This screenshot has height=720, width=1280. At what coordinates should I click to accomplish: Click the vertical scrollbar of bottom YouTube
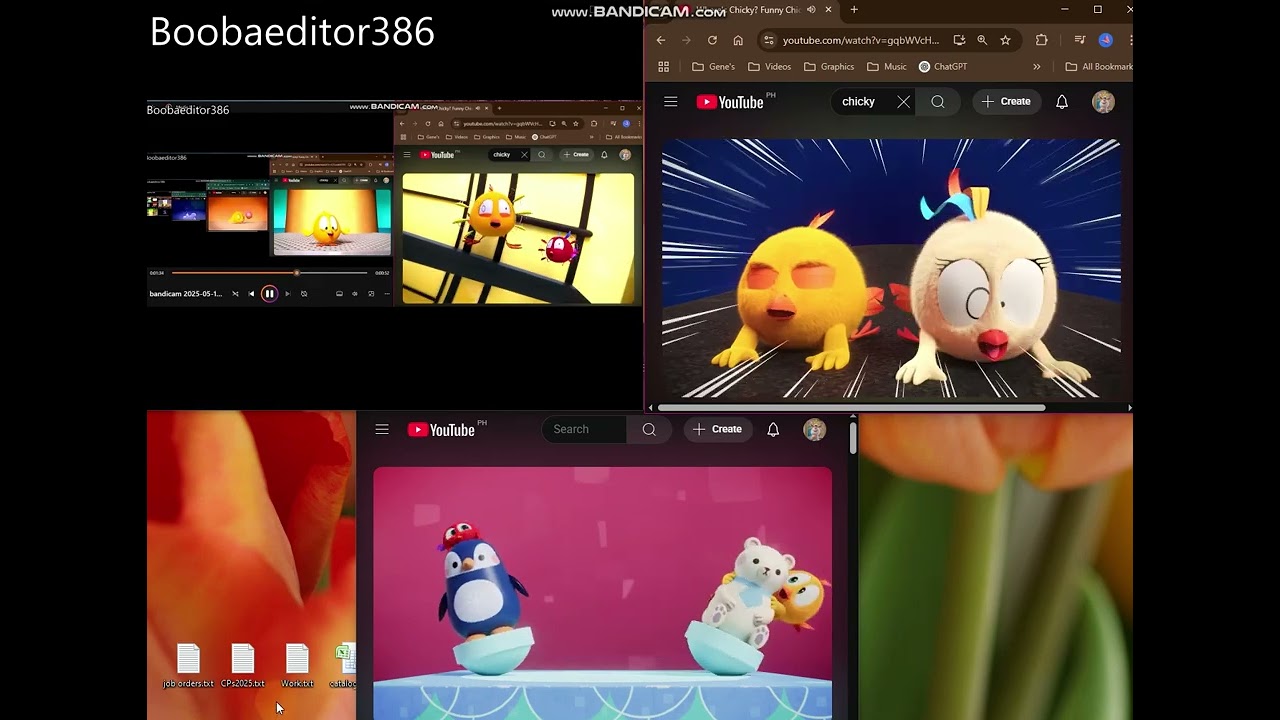(853, 438)
